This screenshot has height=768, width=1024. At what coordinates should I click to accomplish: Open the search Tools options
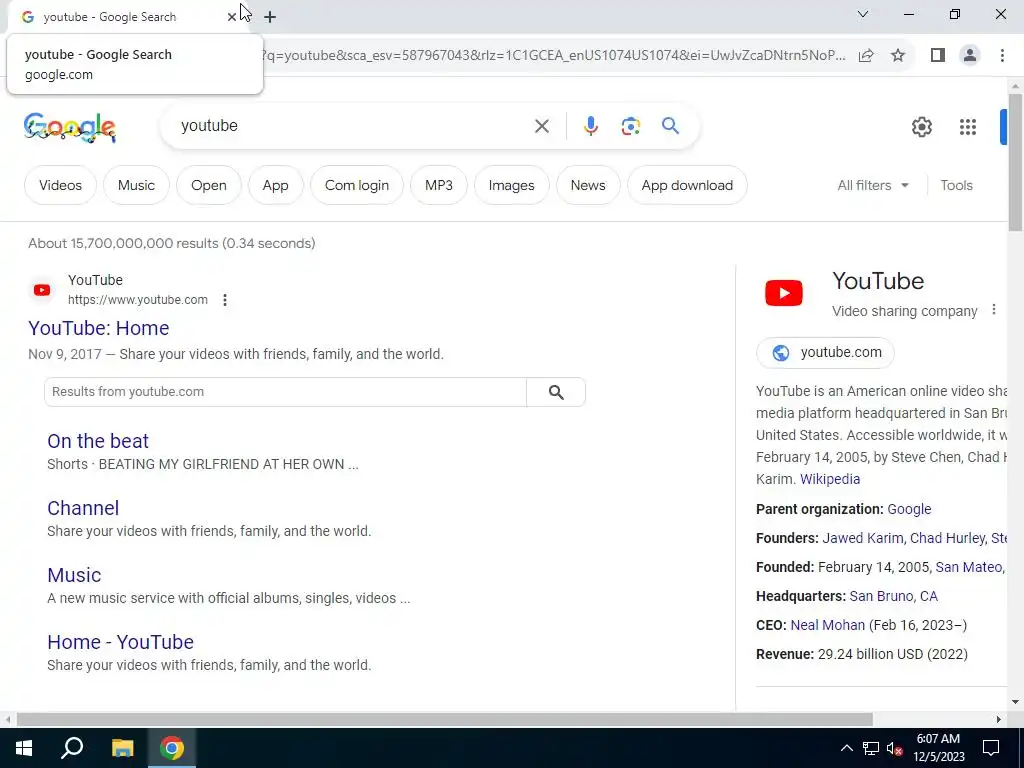click(956, 185)
